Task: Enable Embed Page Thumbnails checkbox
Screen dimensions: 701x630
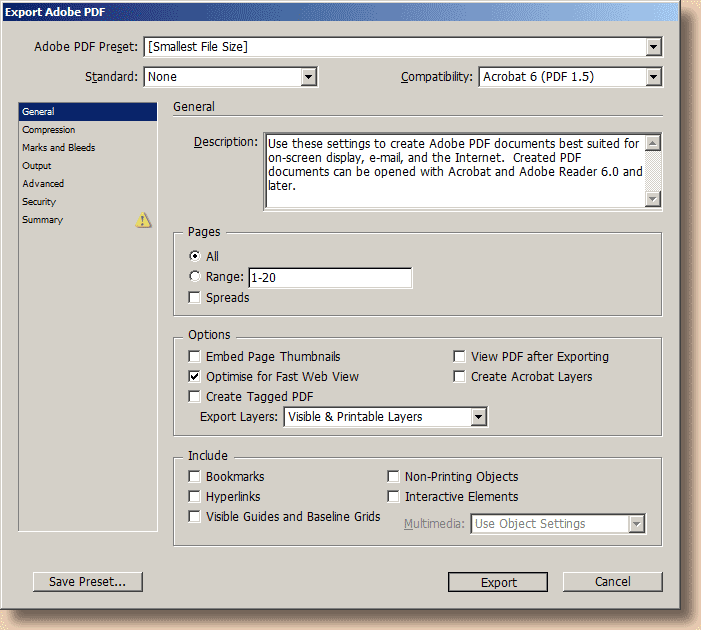Action: coord(195,357)
